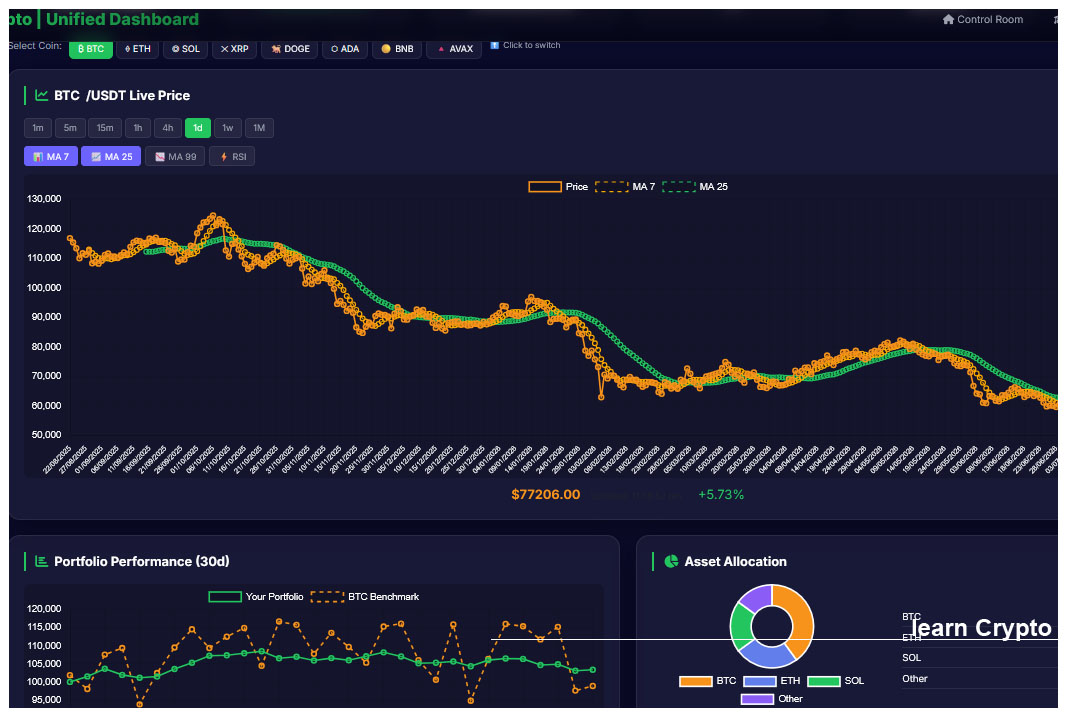1067x718 pixels.
Task: Click the Control Room home icon
Action: click(x=948, y=20)
